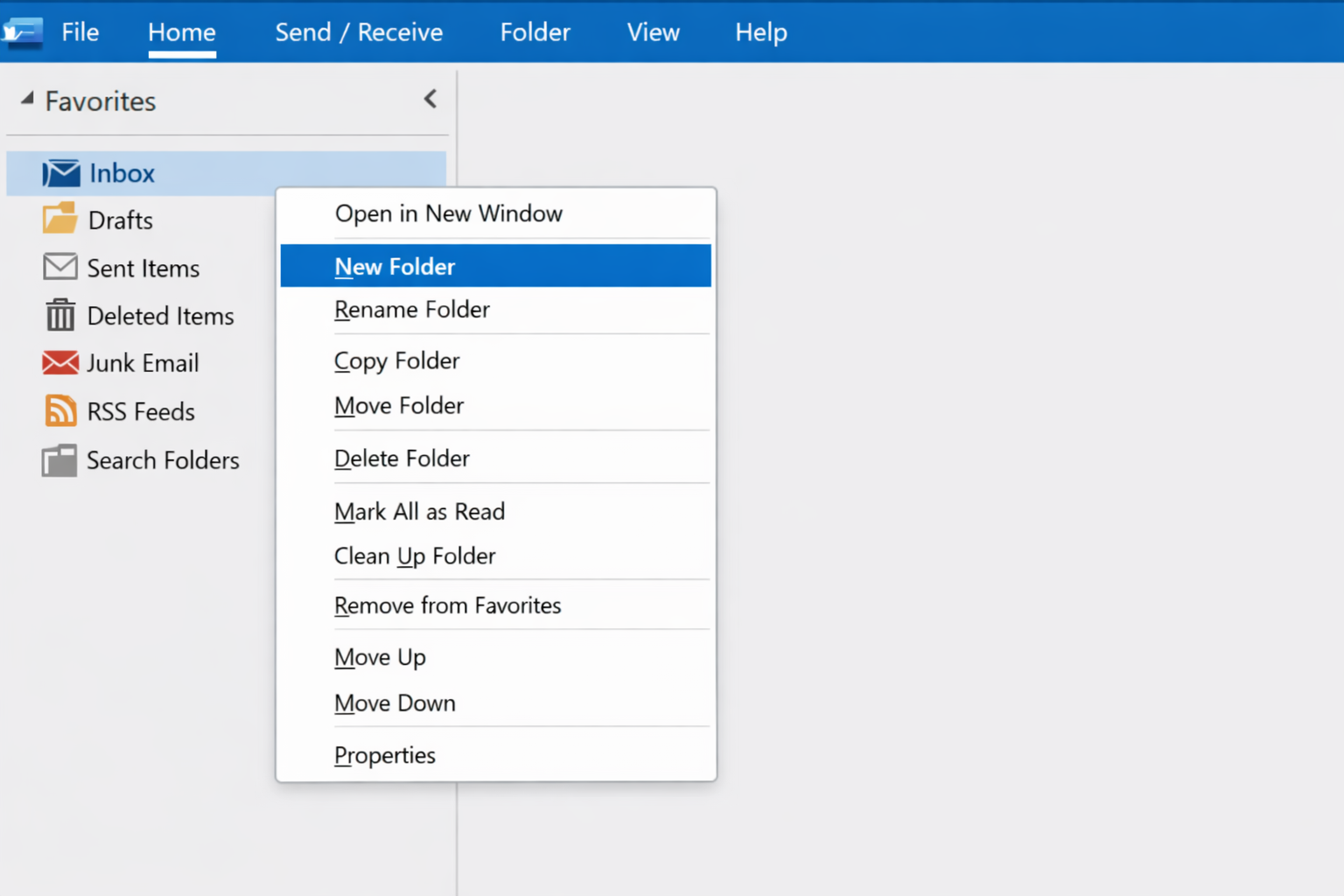Click the Search Folders icon

59,460
